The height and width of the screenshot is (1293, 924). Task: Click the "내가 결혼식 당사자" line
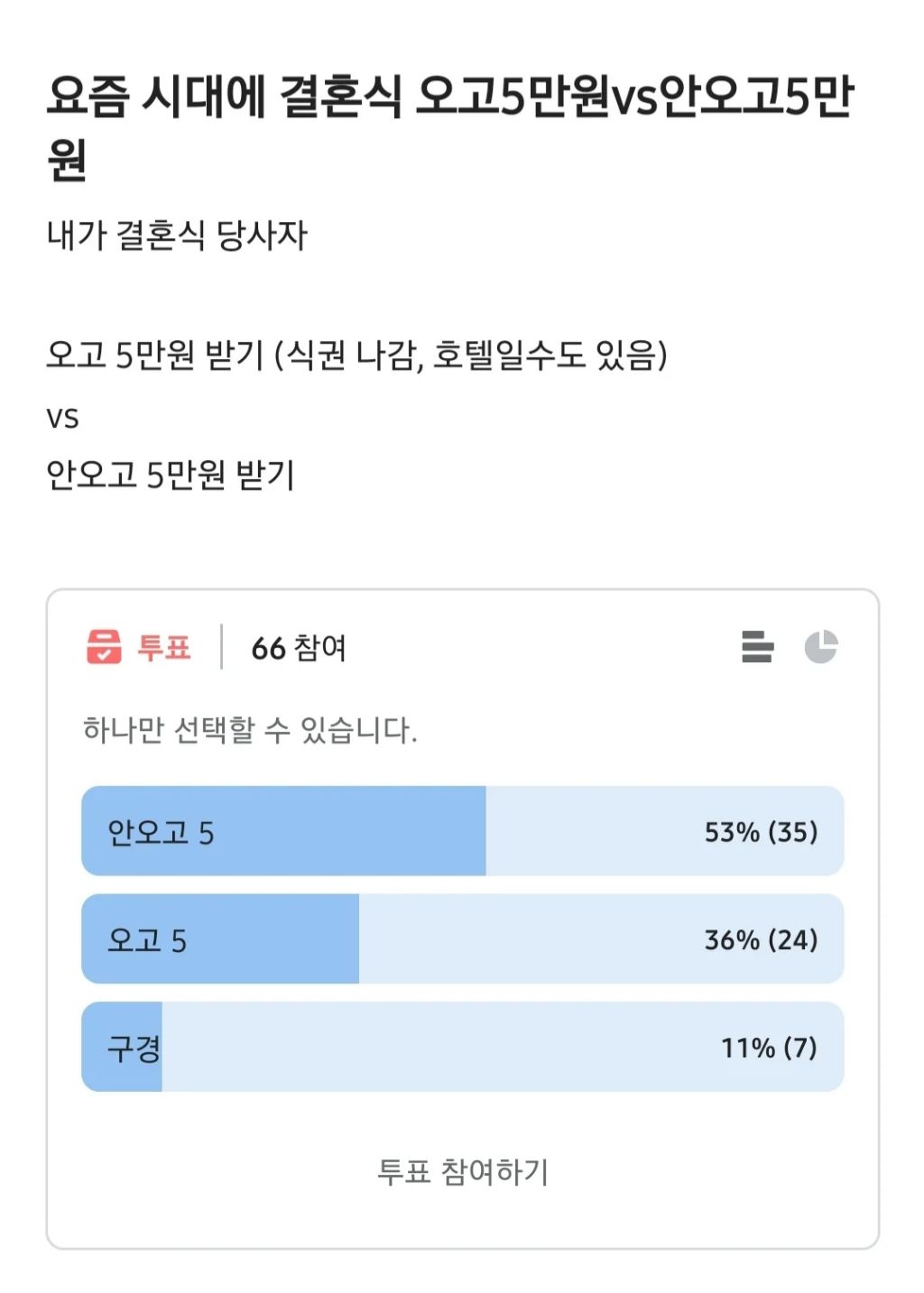[177, 236]
